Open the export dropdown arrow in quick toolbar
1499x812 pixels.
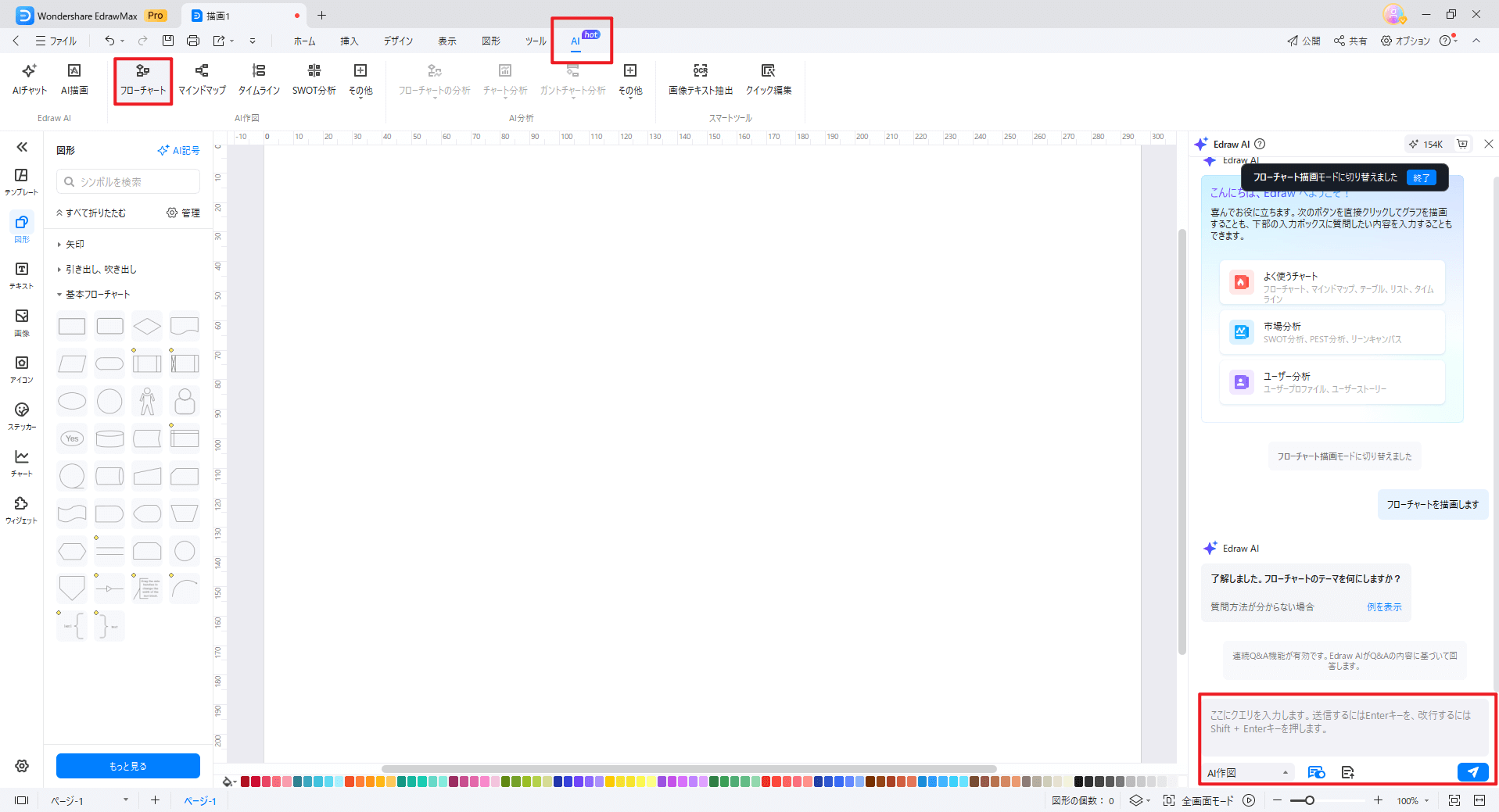pos(232,41)
